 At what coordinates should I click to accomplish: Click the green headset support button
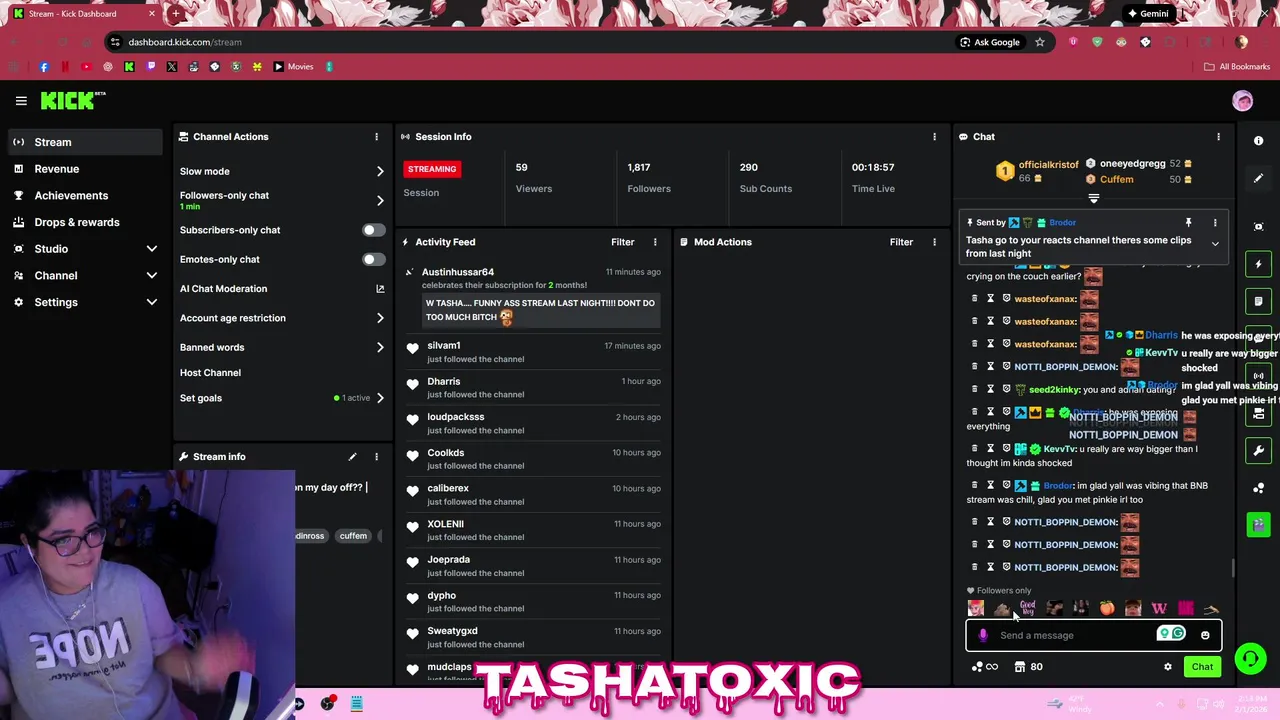coord(1249,658)
